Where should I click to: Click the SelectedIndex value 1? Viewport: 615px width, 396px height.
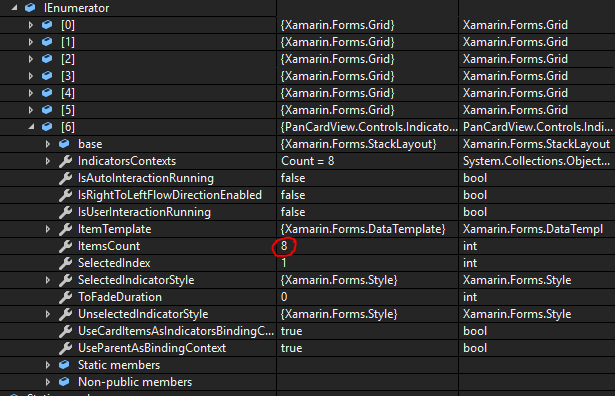pyautogui.click(x=284, y=263)
